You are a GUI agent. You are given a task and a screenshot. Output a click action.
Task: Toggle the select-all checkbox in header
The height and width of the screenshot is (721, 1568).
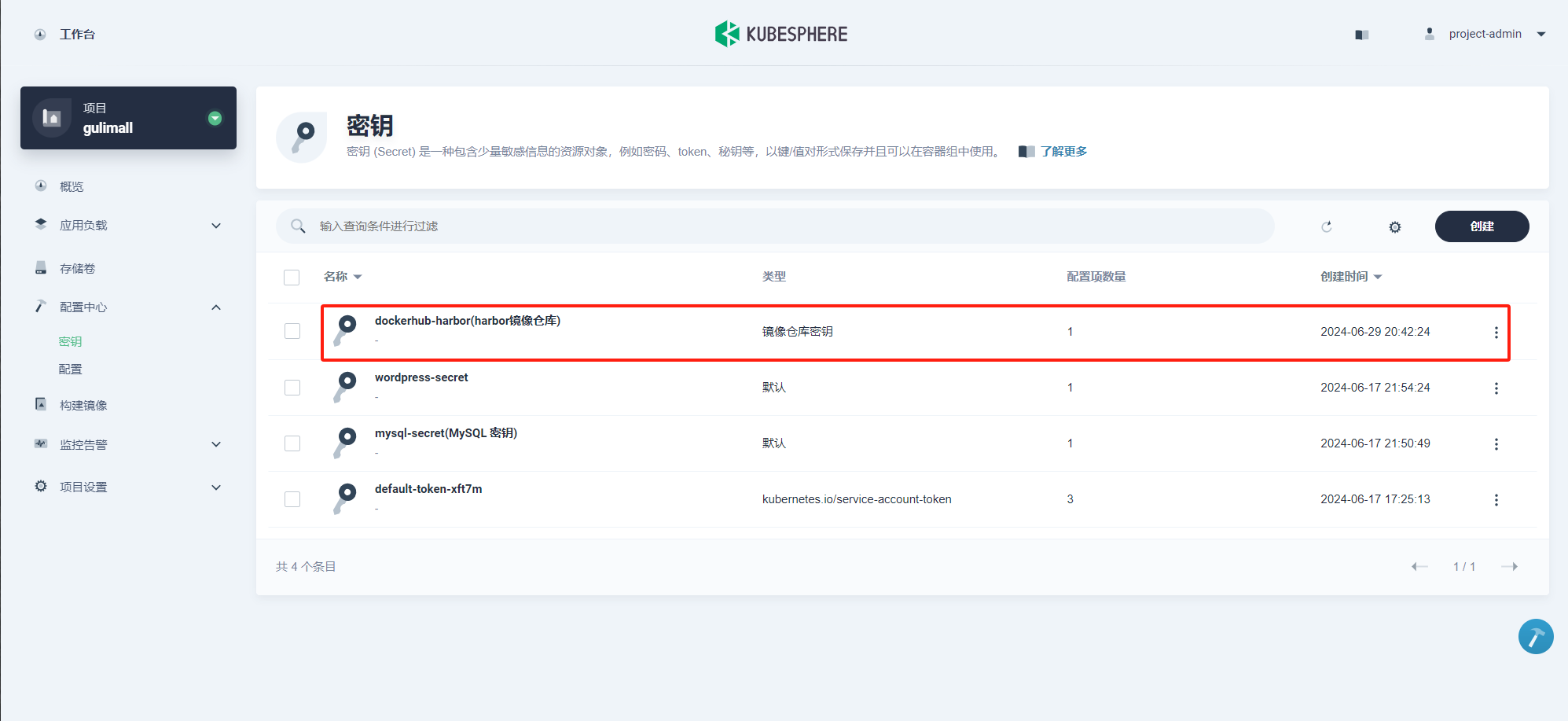point(292,277)
